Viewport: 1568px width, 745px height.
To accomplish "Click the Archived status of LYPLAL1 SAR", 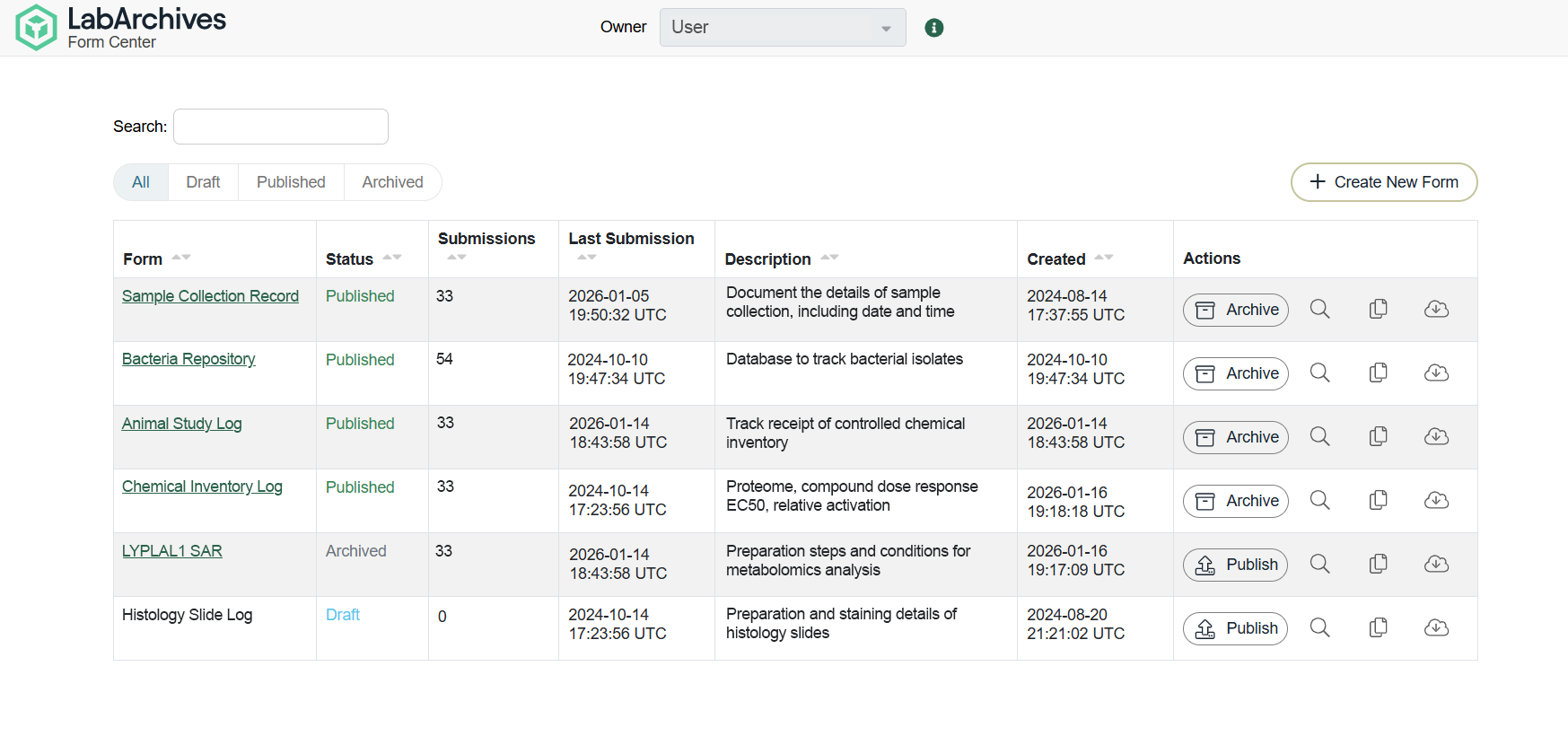I will [356, 551].
